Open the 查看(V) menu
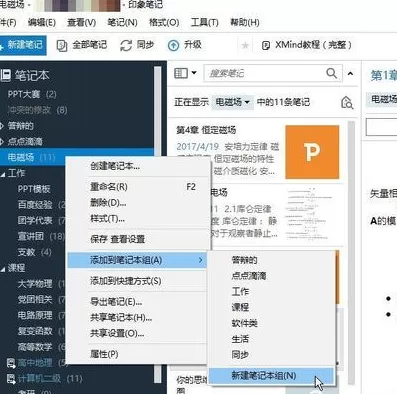 81,22
